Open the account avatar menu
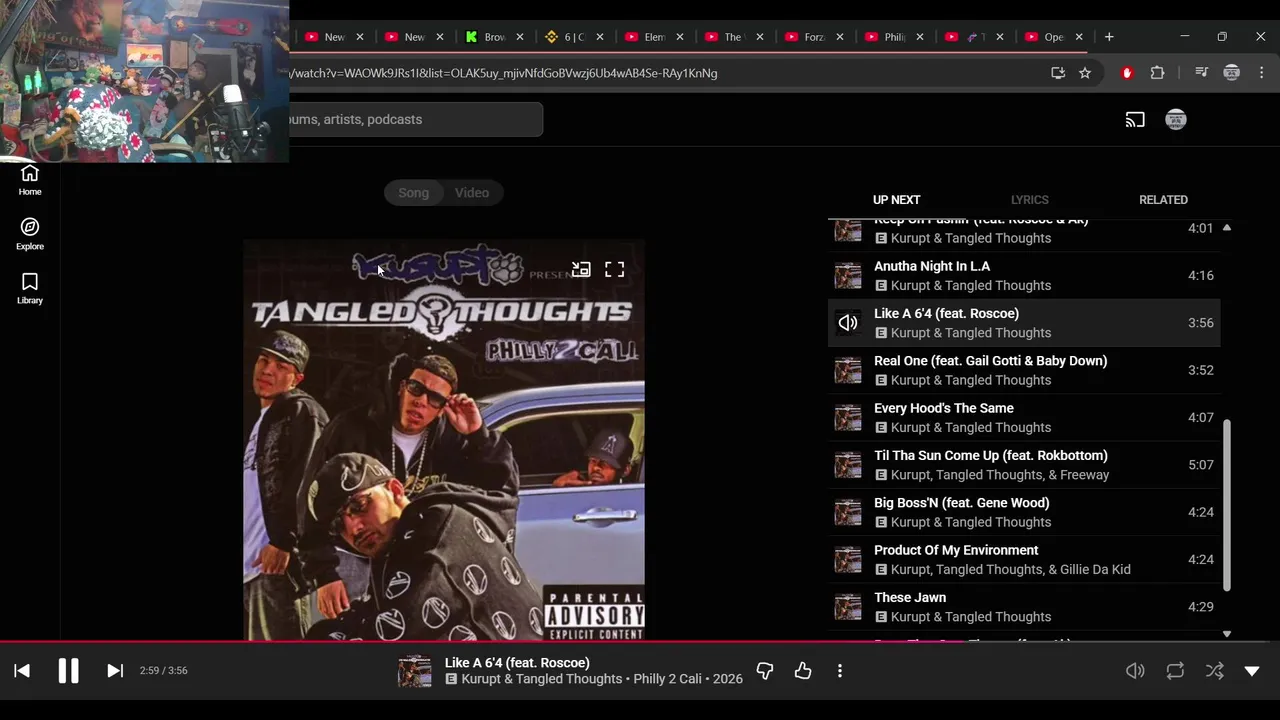1280x720 pixels. [1176, 120]
